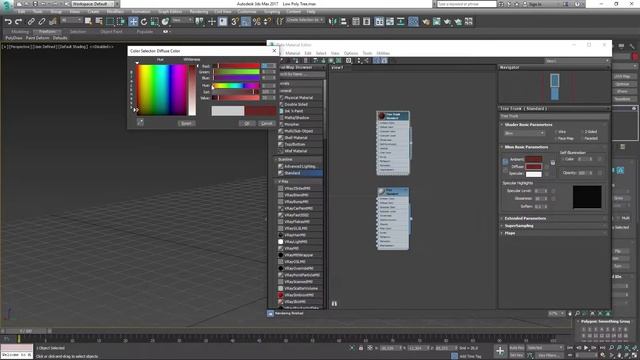Viewport: 640px width, 360px height.
Task: Toggle the Window/Crossing selection icon
Action: coord(121,22)
